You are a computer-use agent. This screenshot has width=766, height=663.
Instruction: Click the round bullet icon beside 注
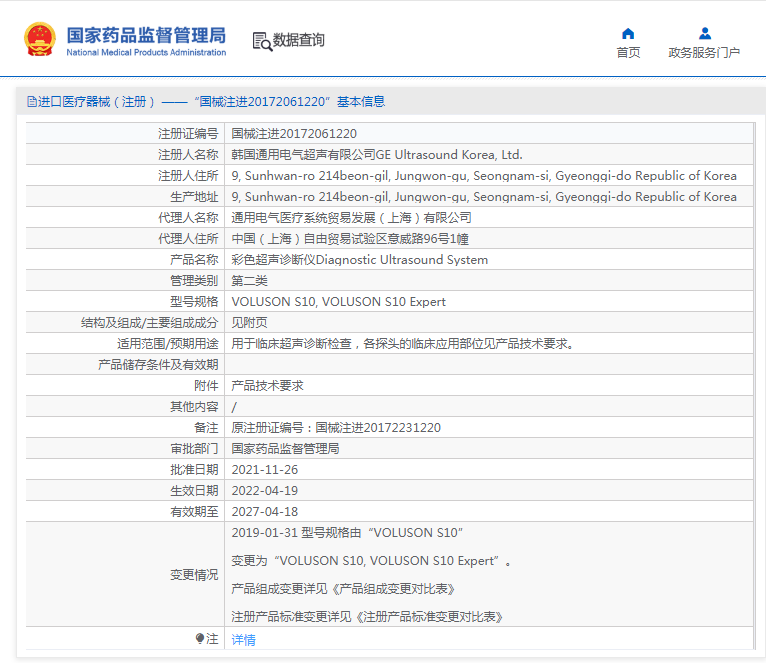pyautogui.click(x=199, y=638)
